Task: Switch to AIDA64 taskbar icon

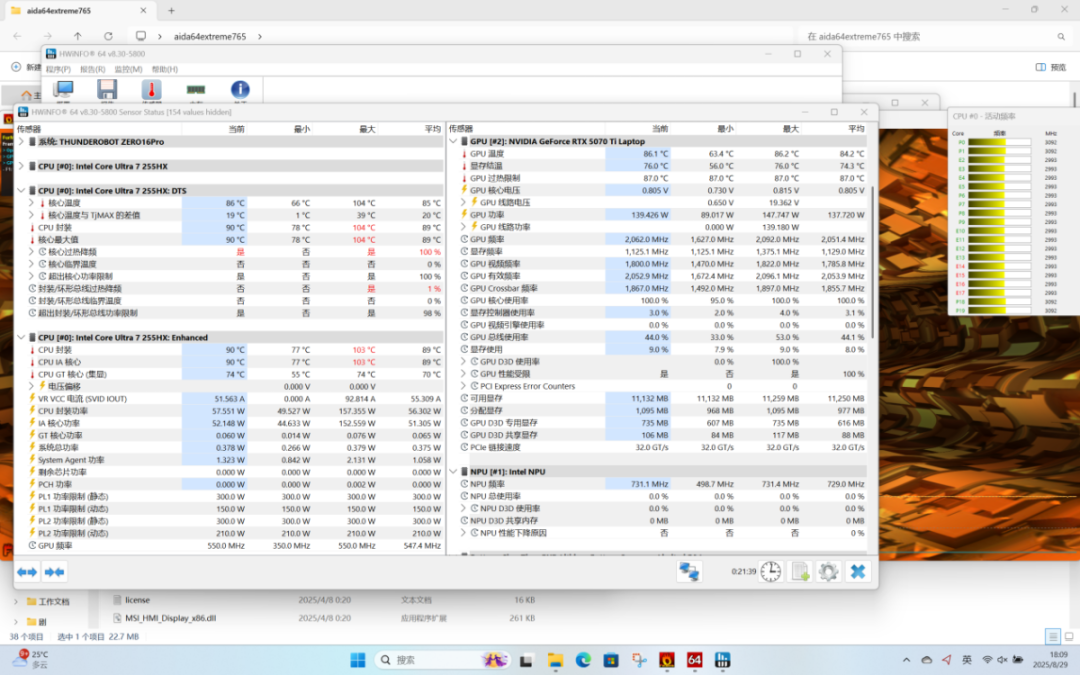Action: click(694, 660)
